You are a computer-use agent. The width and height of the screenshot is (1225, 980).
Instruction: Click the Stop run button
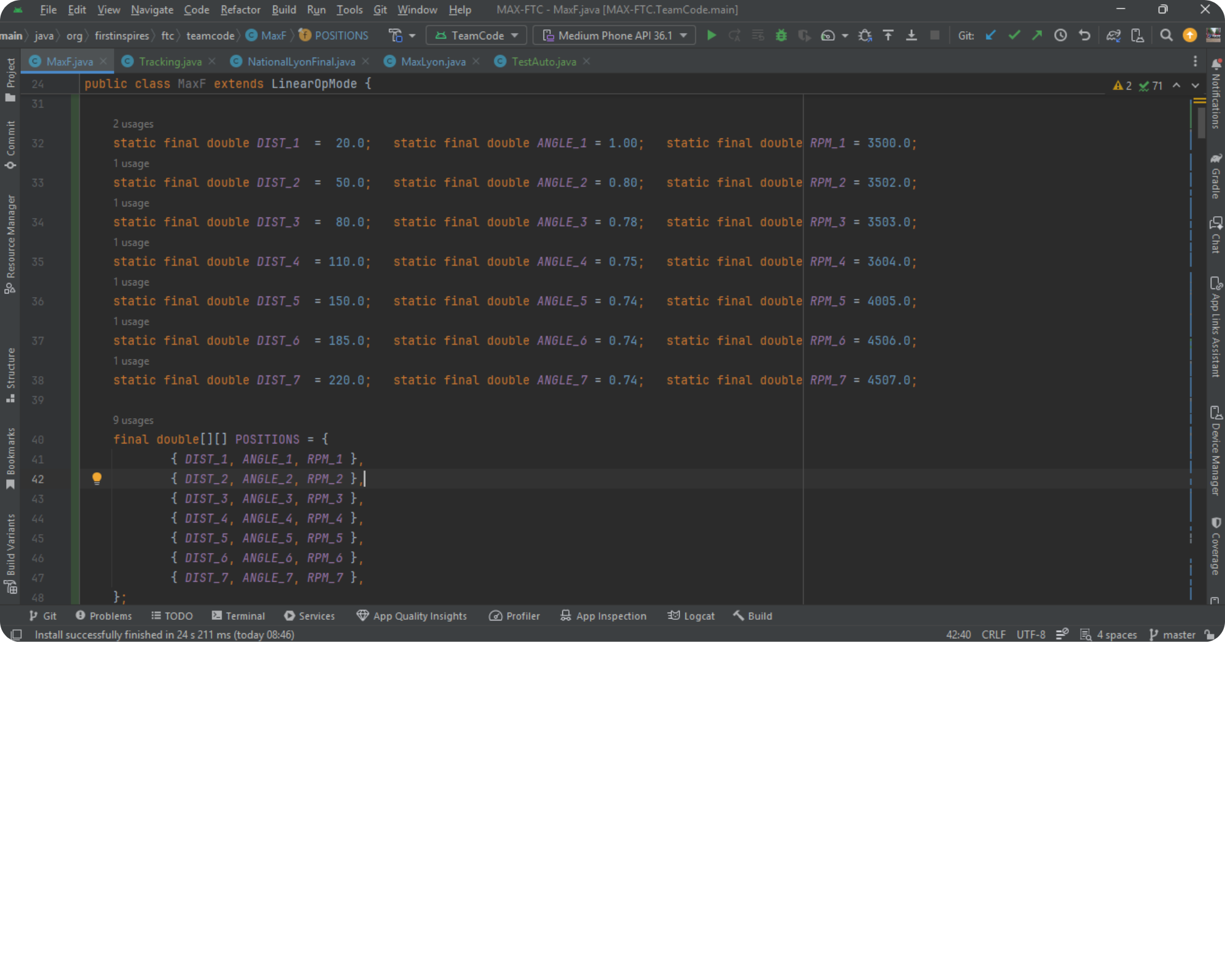[x=935, y=36]
